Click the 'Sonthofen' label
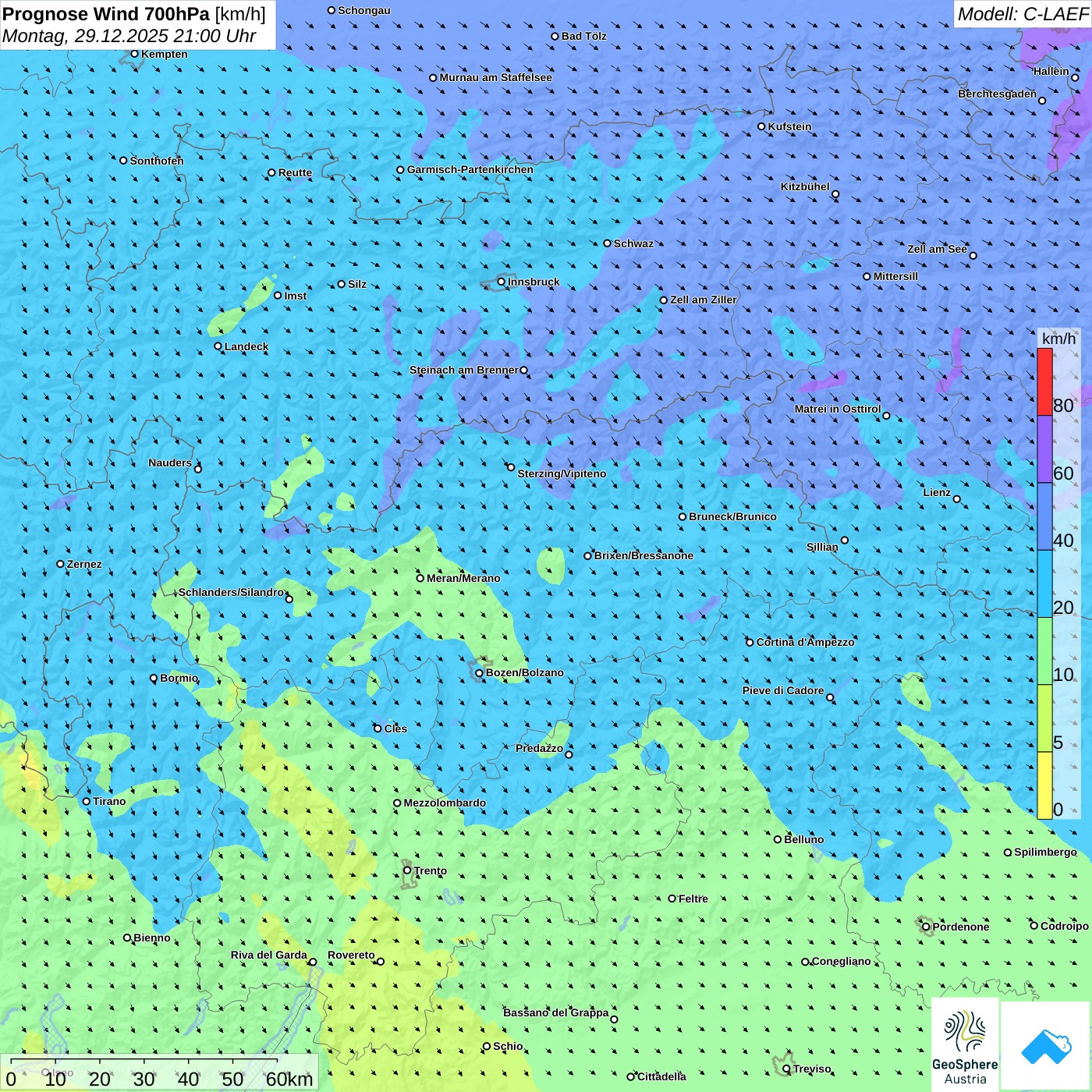Image resolution: width=1092 pixels, height=1092 pixels. pyautogui.click(x=157, y=161)
